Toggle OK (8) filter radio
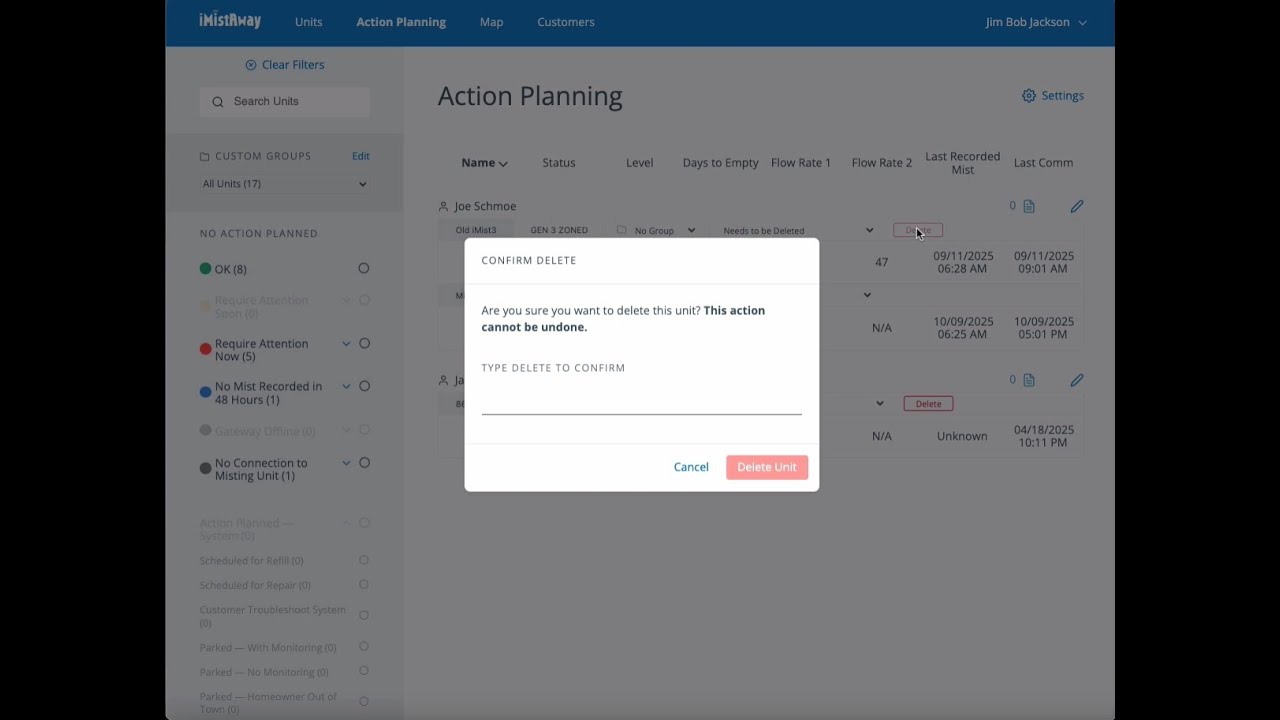The height and width of the screenshot is (720, 1280). (364, 268)
